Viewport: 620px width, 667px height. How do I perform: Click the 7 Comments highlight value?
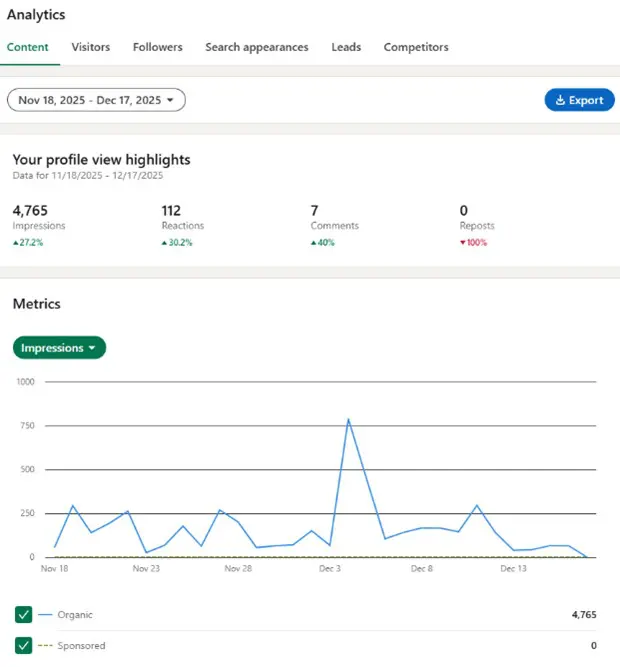point(314,210)
